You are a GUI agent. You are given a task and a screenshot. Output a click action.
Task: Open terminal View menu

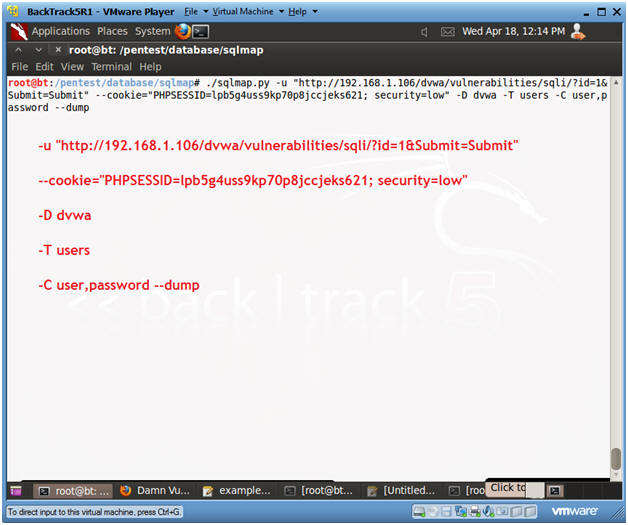coord(72,67)
